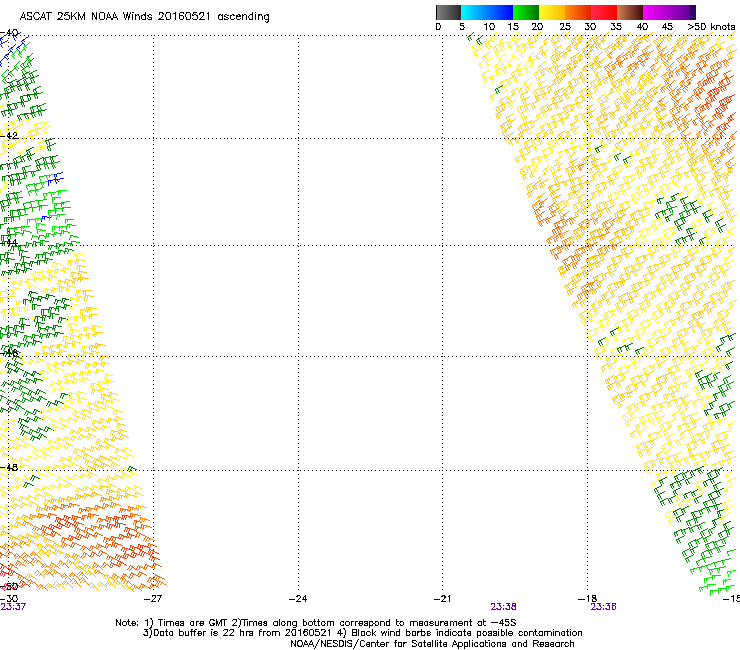Click the latitude label '-46'

point(9,353)
